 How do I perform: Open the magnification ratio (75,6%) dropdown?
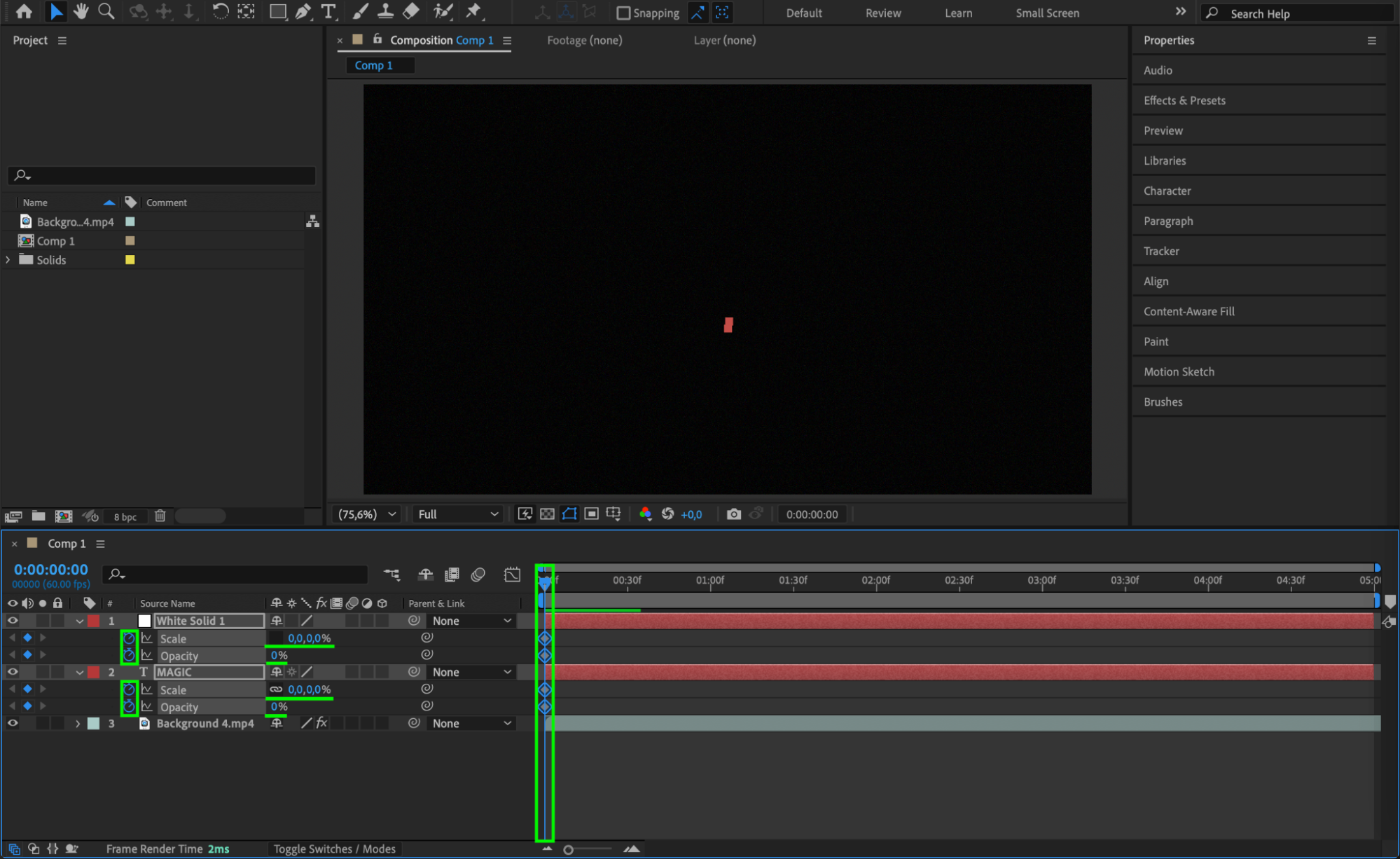367,514
